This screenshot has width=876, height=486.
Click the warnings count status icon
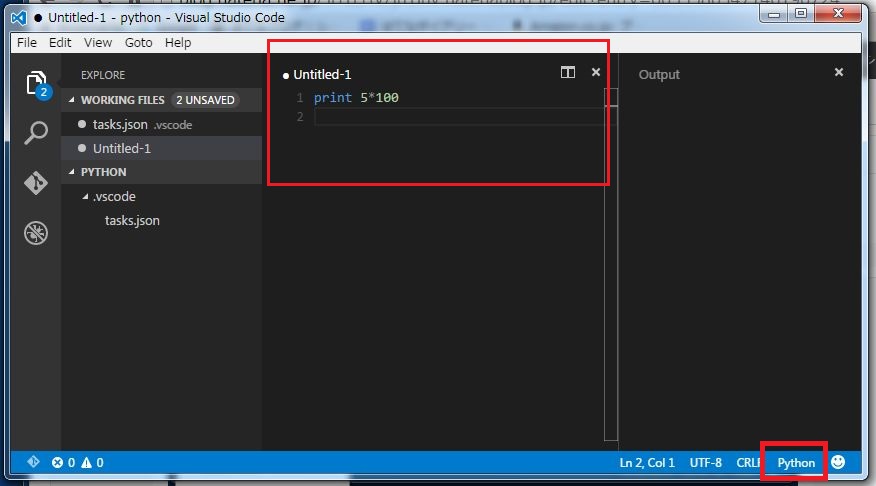92,463
